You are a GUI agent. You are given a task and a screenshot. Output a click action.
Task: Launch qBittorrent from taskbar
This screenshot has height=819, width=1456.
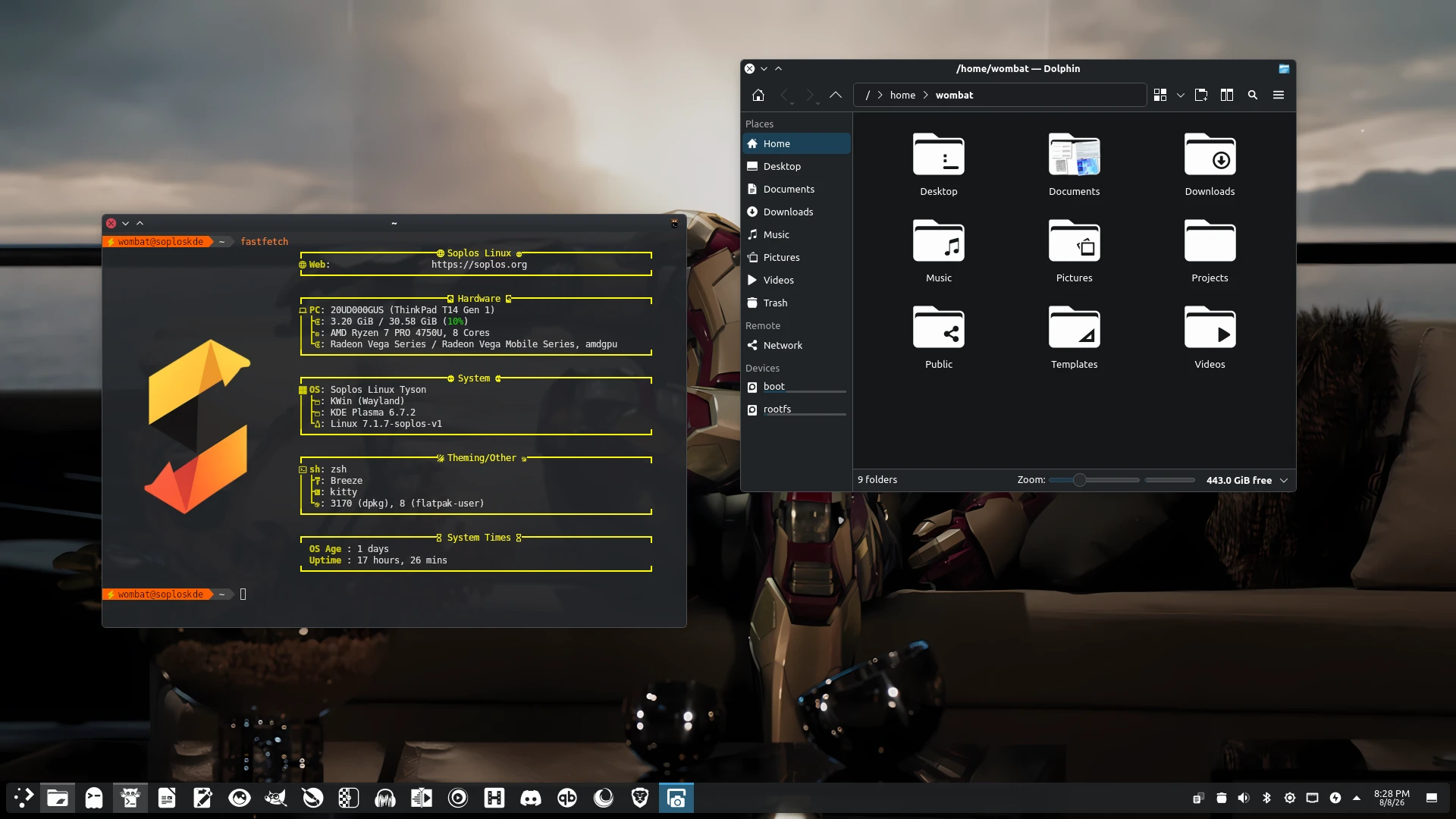(x=567, y=798)
